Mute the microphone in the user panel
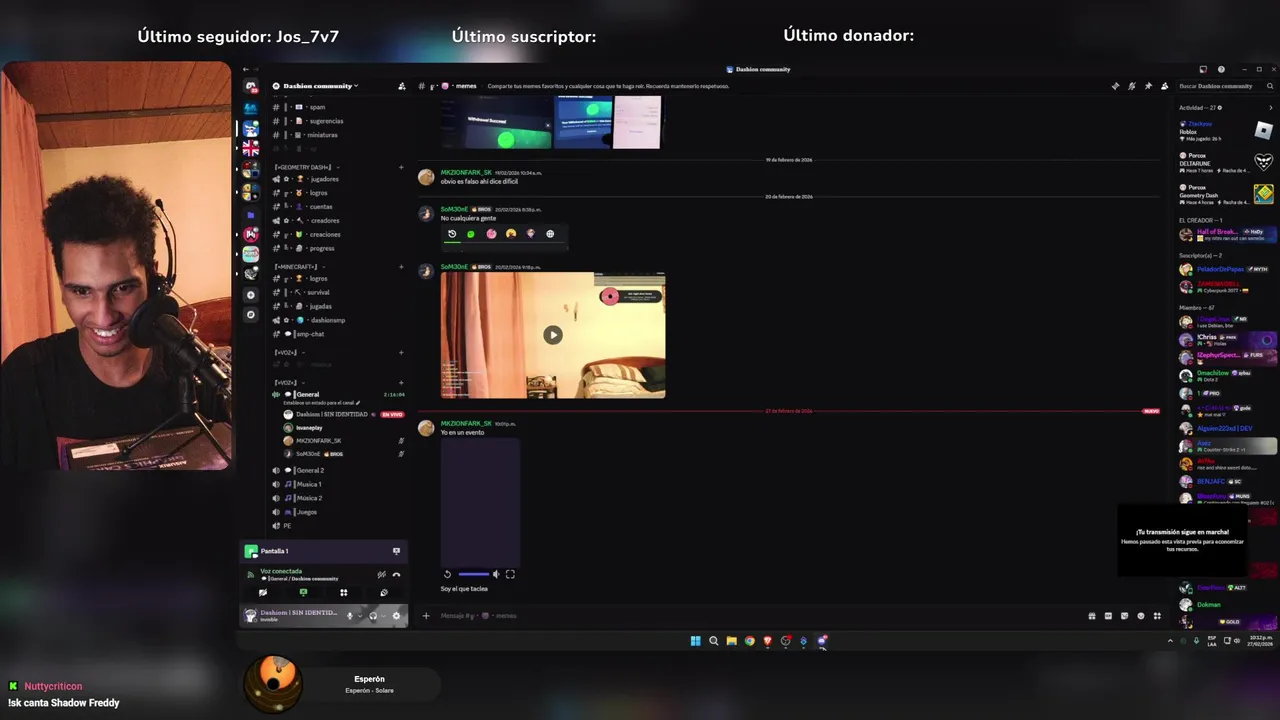1280x720 pixels. [x=349, y=616]
